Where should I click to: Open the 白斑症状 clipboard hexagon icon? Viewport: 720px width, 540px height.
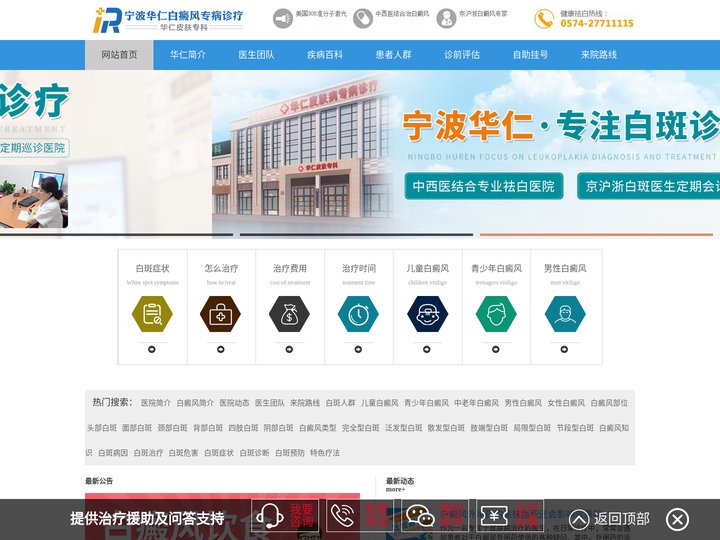point(152,314)
